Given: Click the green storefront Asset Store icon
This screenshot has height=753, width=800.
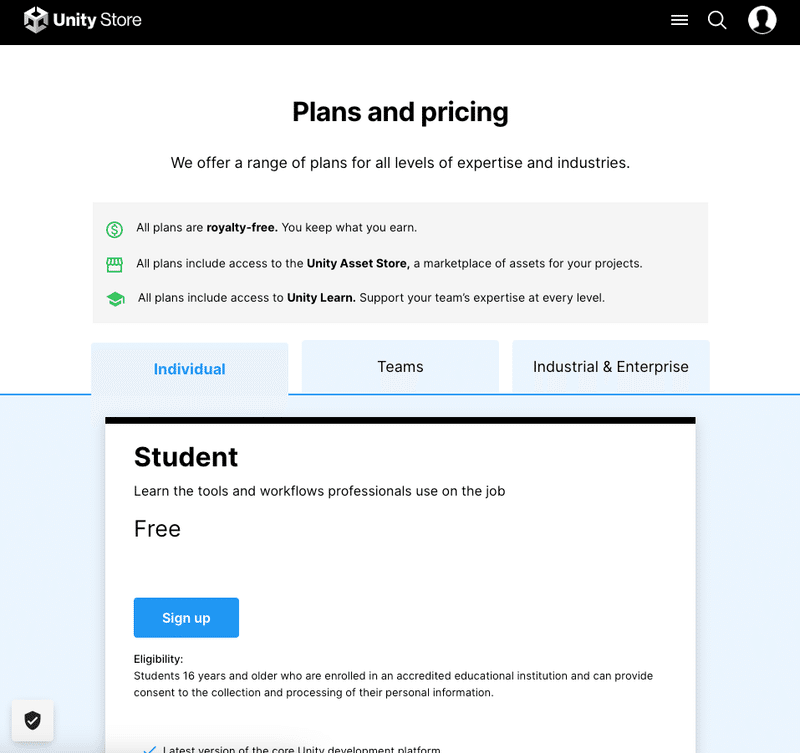Looking at the screenshot, I should click(115, 265).
